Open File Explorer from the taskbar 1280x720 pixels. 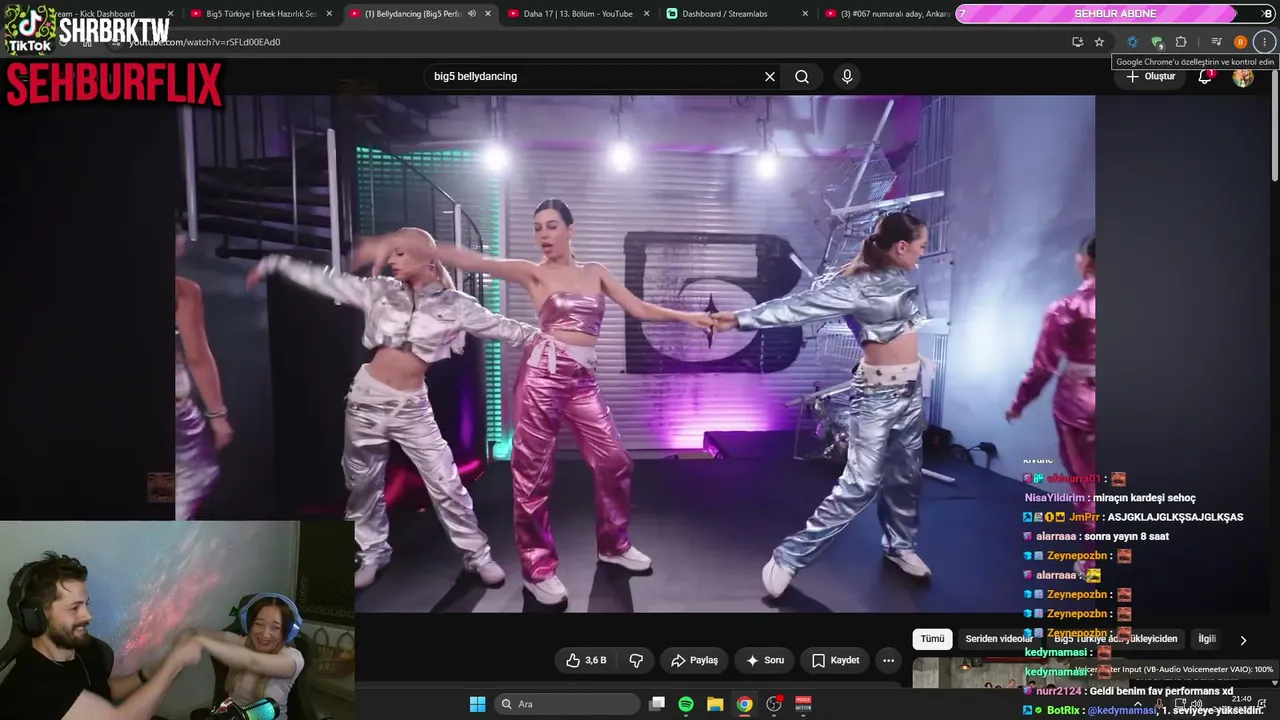click(x=715, y=704)
